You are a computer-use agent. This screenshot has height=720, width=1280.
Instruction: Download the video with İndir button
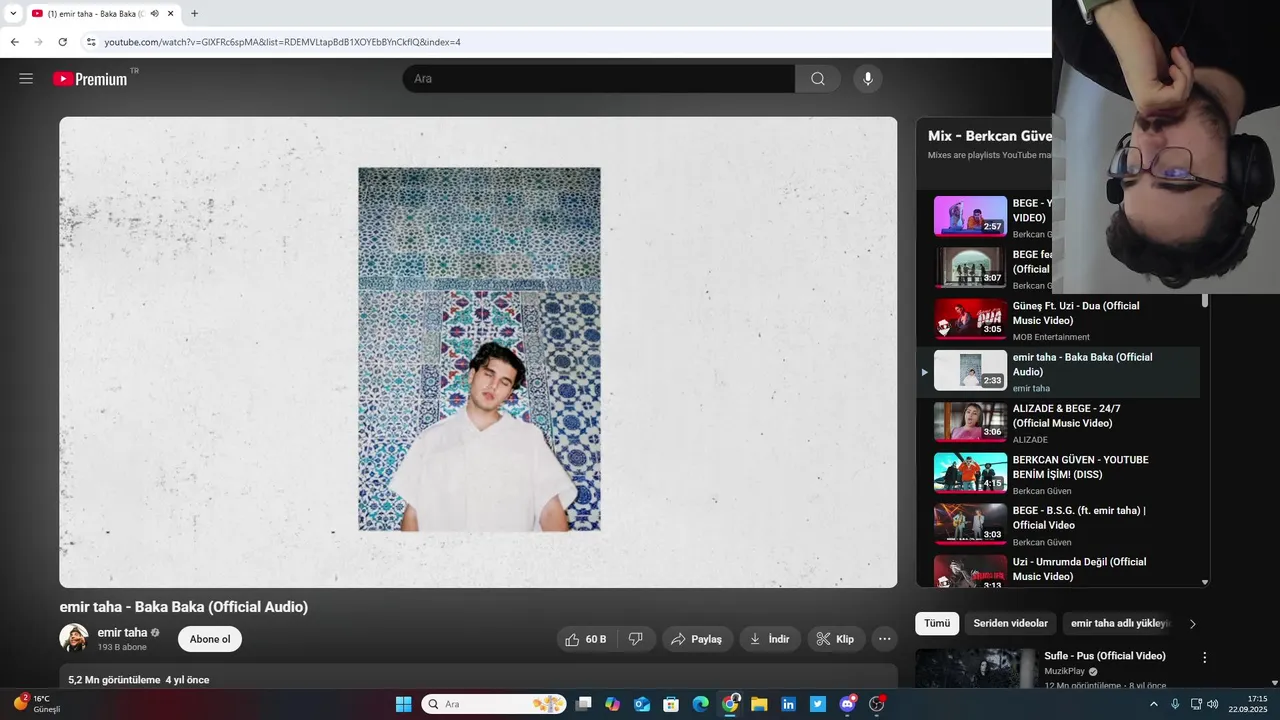(x=770, y=639)
